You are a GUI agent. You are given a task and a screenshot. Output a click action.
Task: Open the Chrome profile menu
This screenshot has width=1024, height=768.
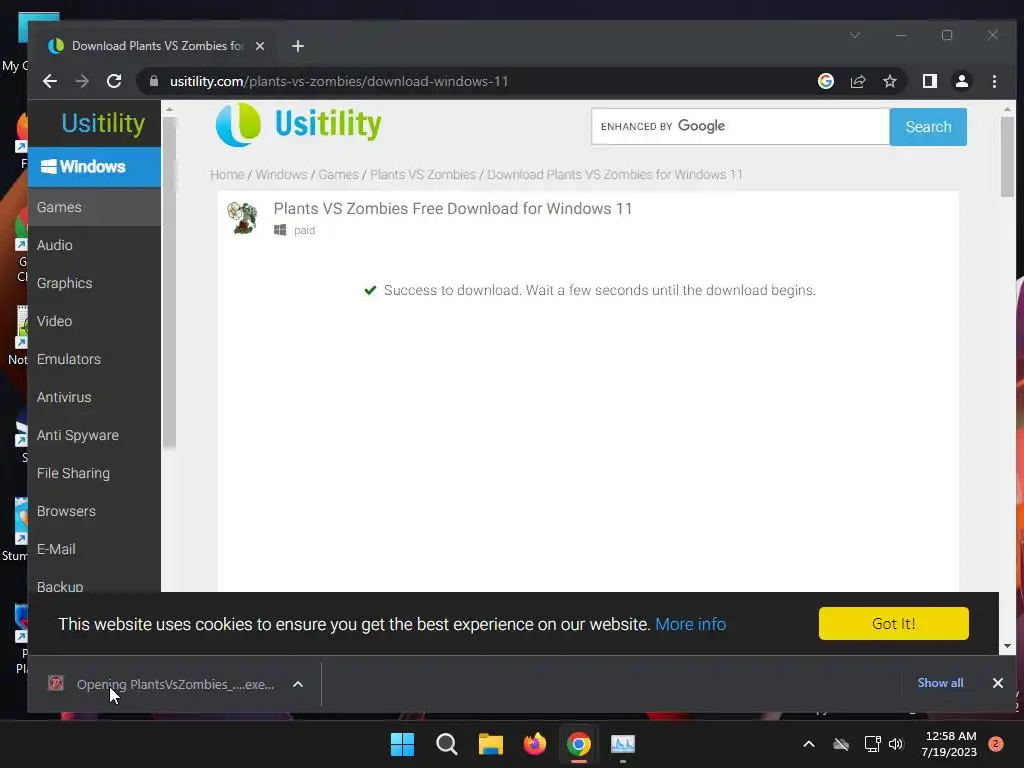[961, 81]
